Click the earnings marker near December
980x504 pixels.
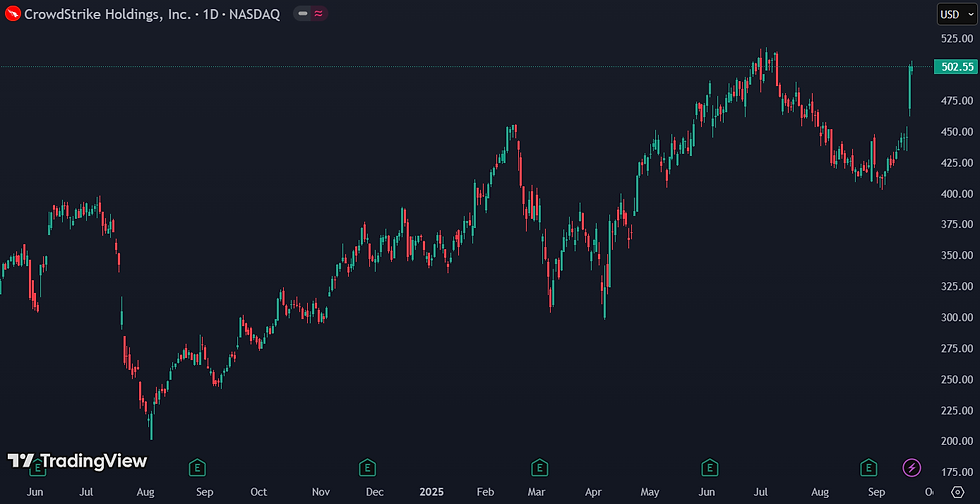tap(367, 467)
